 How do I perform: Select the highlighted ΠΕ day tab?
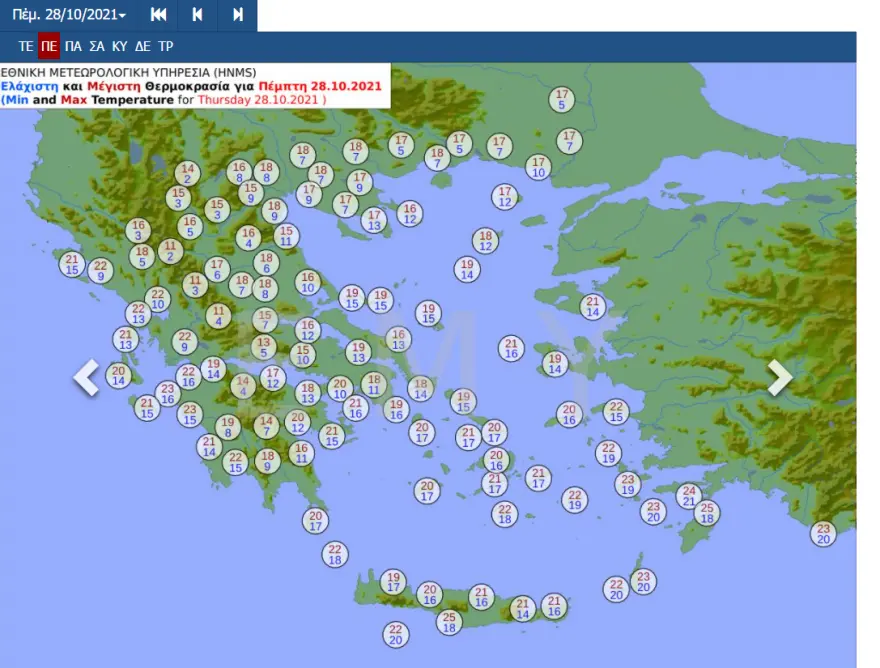tap(49, 47)
